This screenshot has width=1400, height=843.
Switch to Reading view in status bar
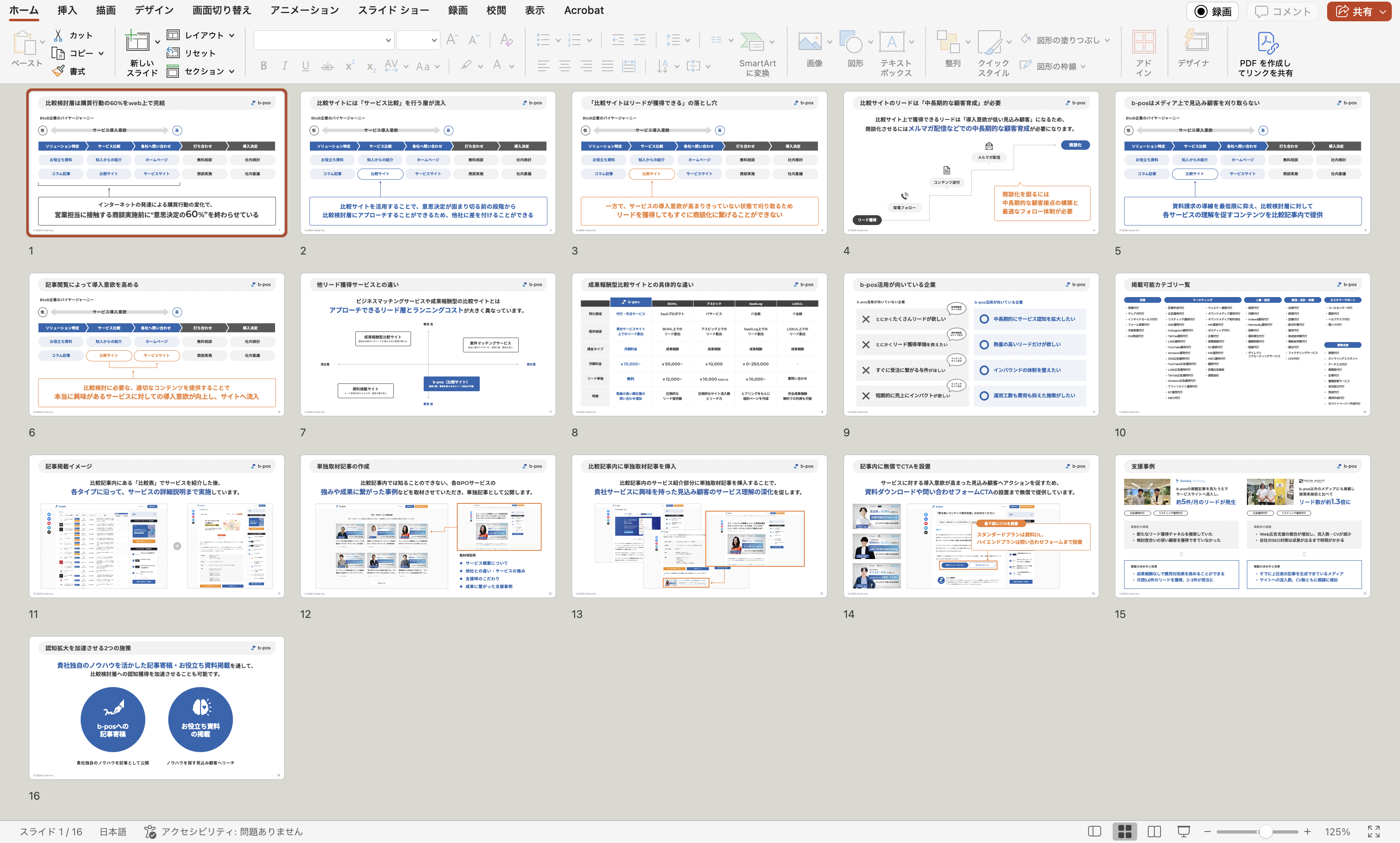(1154, 831)
